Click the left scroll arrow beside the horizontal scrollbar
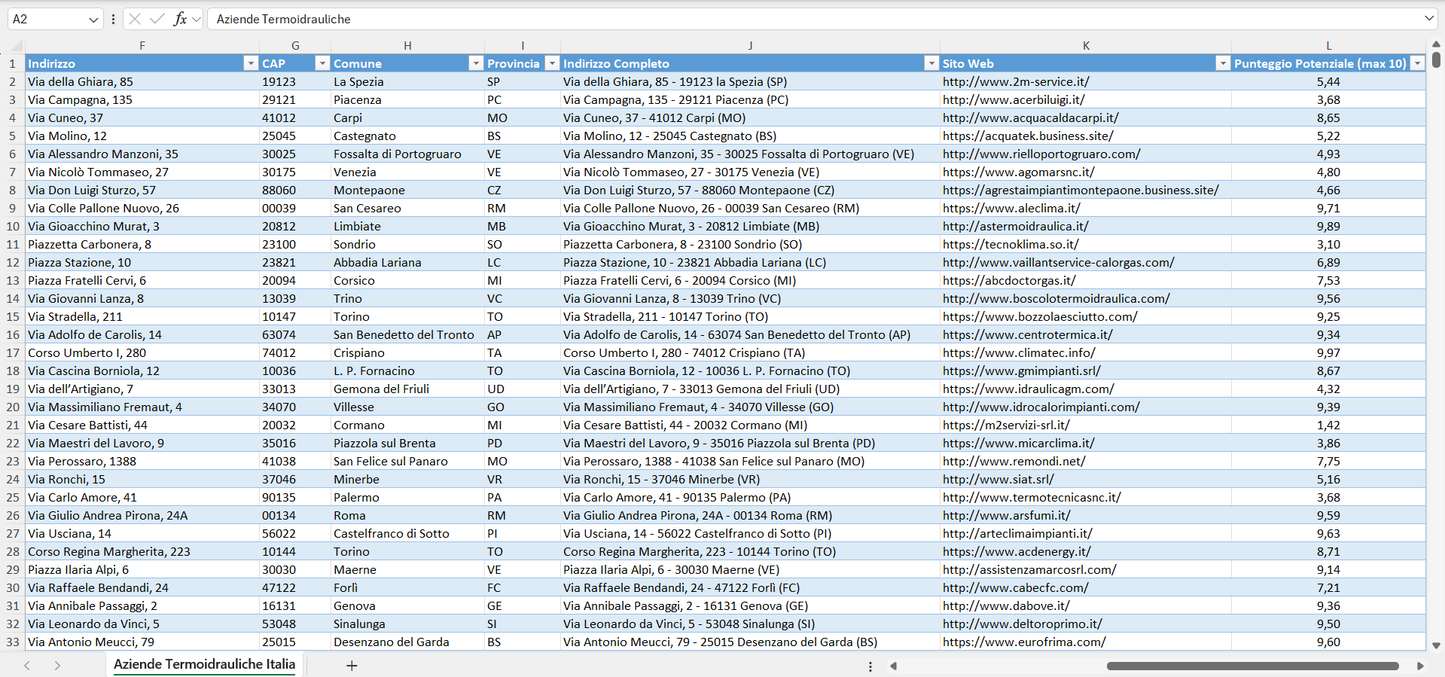 tap(893, 664)
